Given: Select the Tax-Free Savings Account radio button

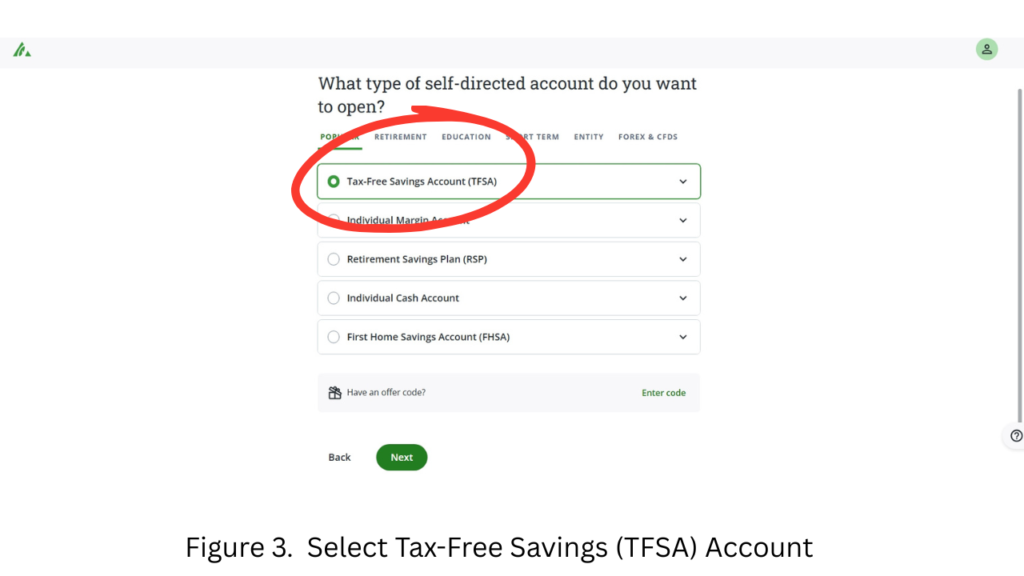Looking at the screenshot, I should [332, 181].
